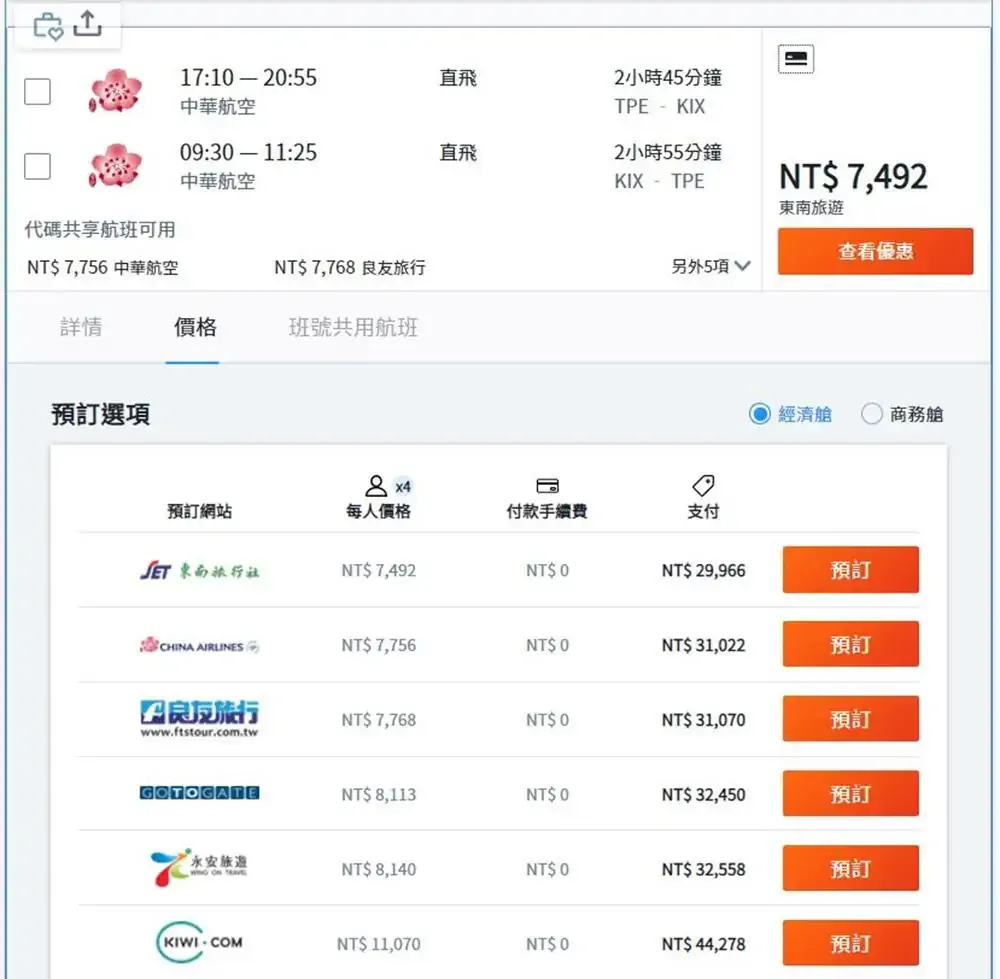Image resolution: width=1000 pixels, height=979 pixels.
Task: Switch to the 班號共用航班 tab
Action: tap(353, 327)
